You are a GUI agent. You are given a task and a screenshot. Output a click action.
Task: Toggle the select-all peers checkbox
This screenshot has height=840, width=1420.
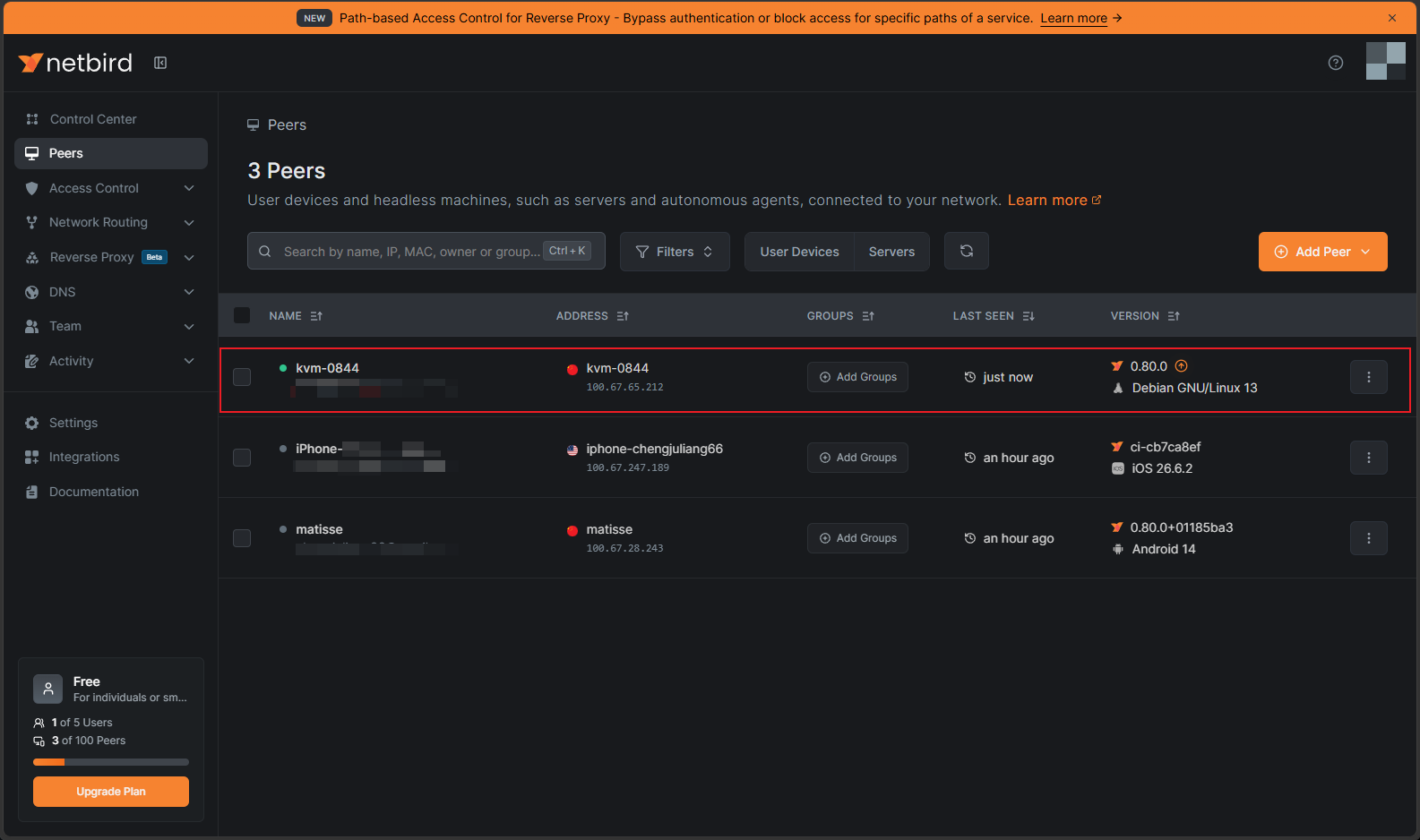[242, 315]
